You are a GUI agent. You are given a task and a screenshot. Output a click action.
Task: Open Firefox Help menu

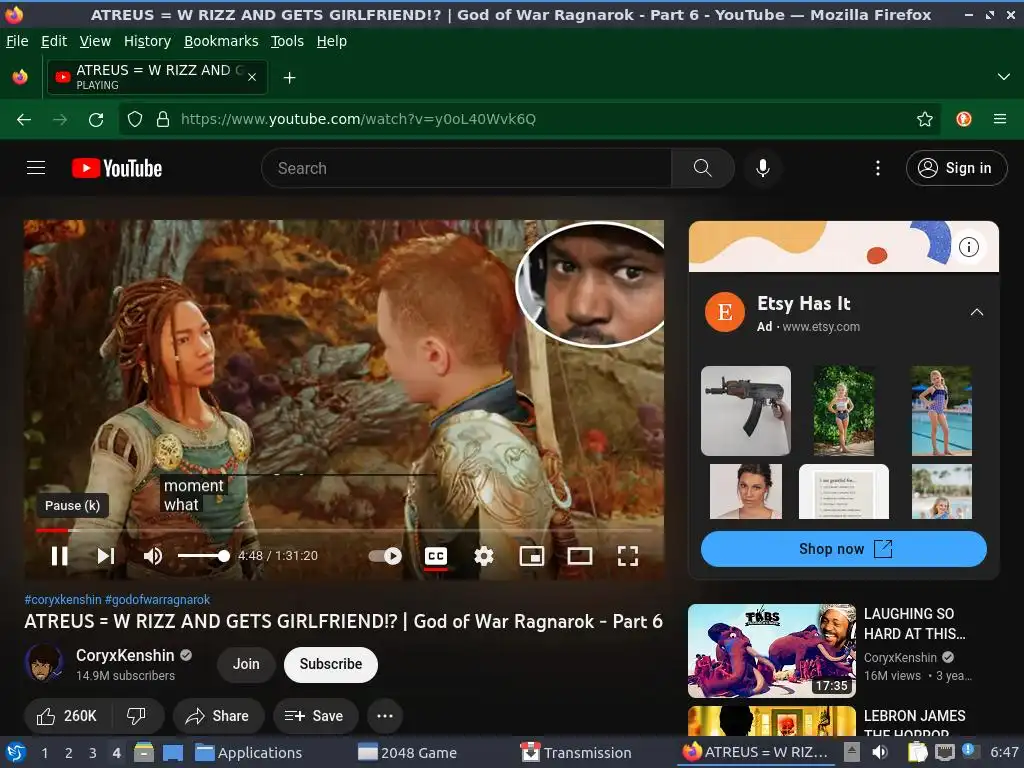(x=331, y=41)
